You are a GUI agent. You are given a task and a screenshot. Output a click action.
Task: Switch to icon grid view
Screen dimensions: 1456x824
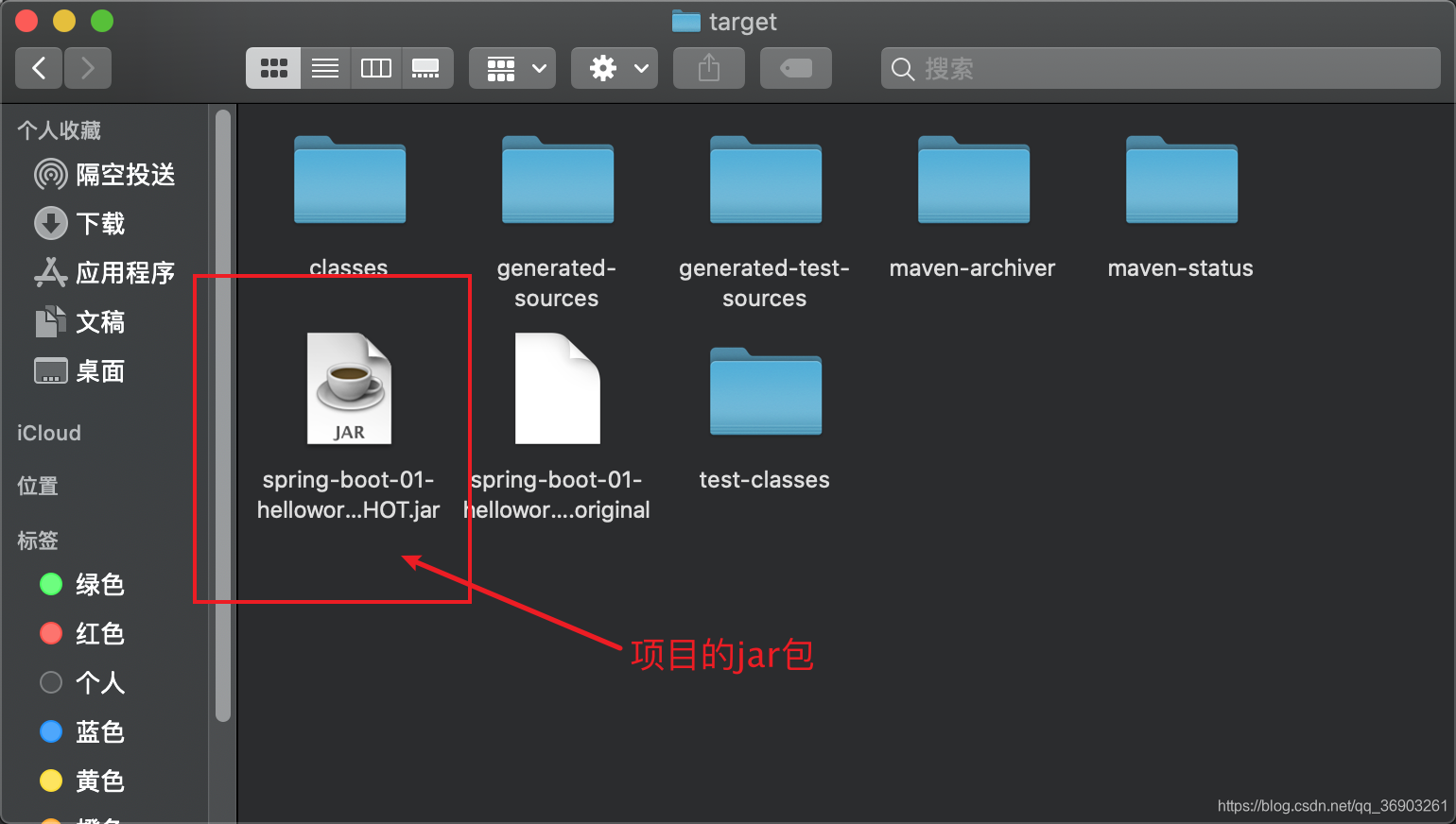click(273, 68)
